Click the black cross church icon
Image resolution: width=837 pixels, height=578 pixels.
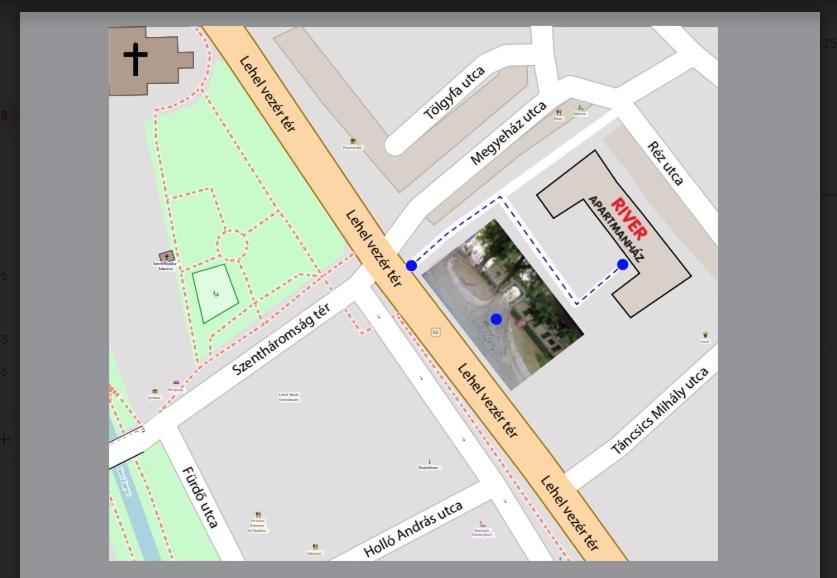click(x=135, y=59)
